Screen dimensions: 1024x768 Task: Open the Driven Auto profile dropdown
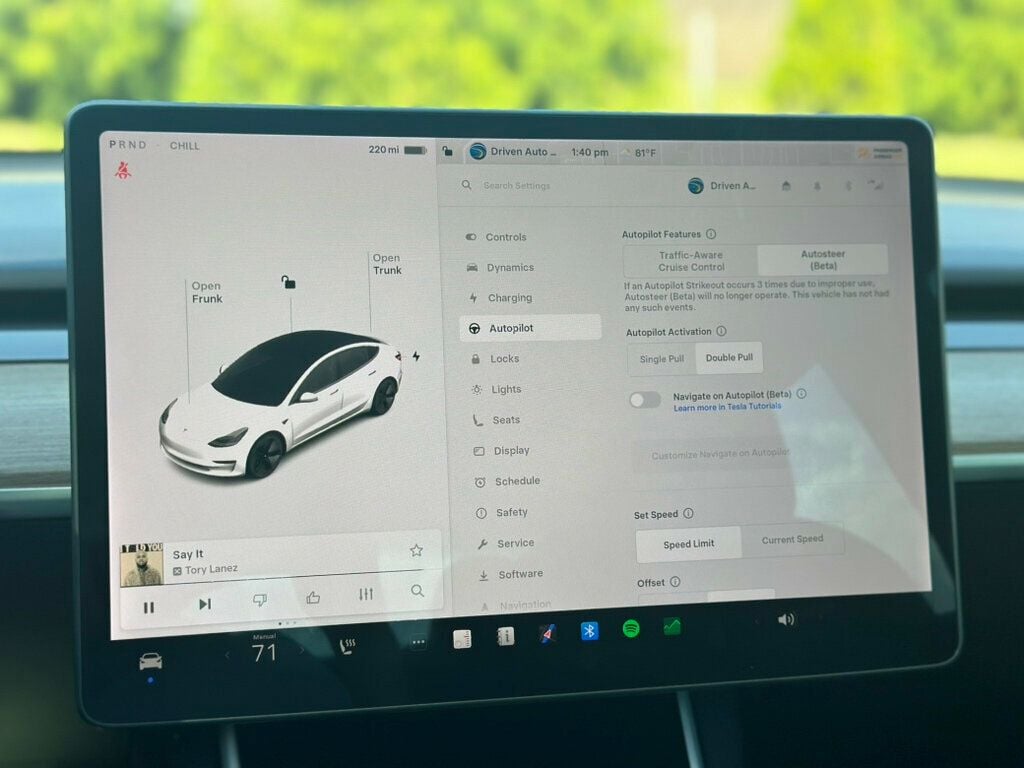pos(722,185)
